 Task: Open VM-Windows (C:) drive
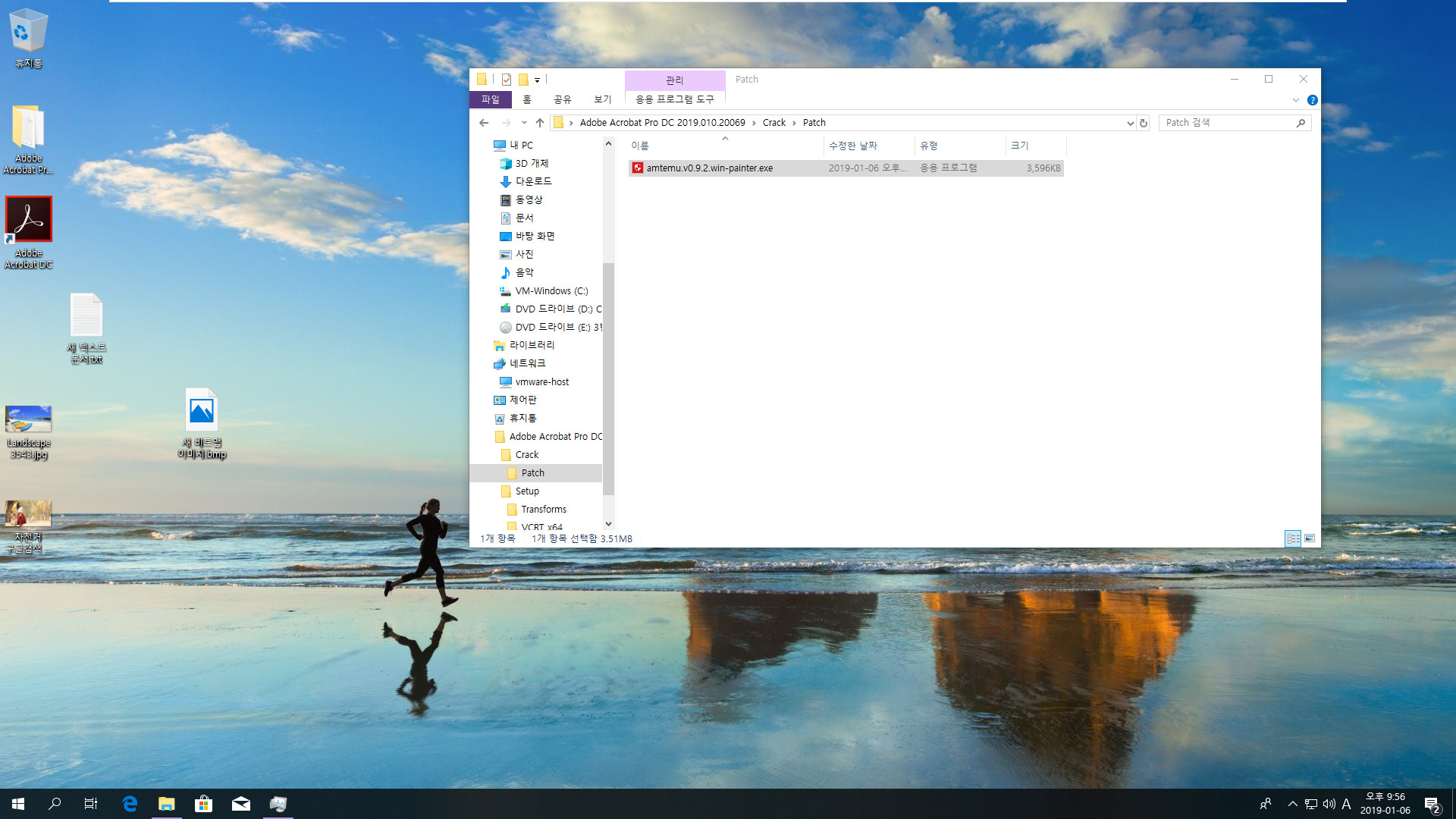(544, 291)
